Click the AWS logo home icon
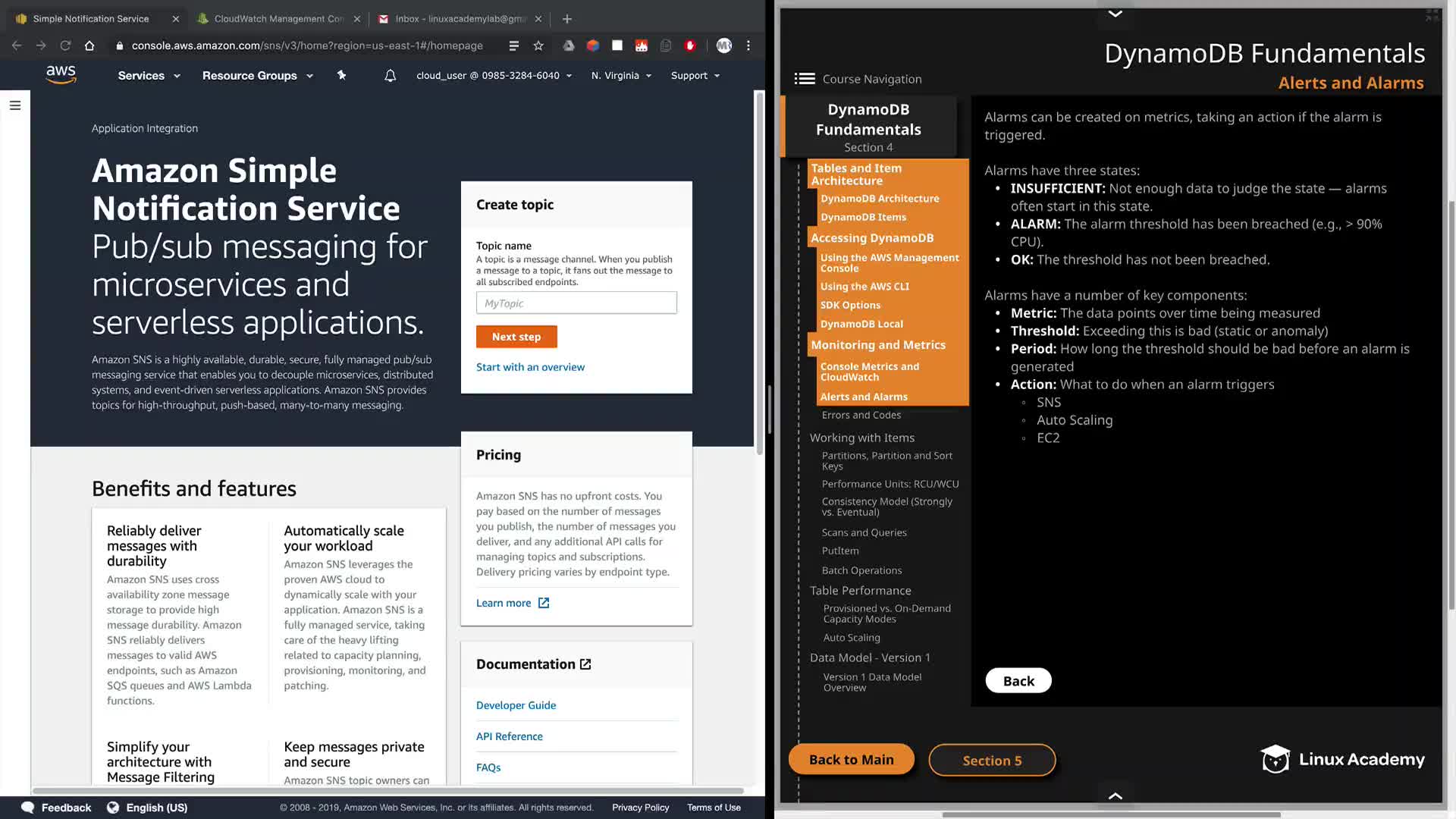This screenshot has height=819, width=1456. (61, 74)
